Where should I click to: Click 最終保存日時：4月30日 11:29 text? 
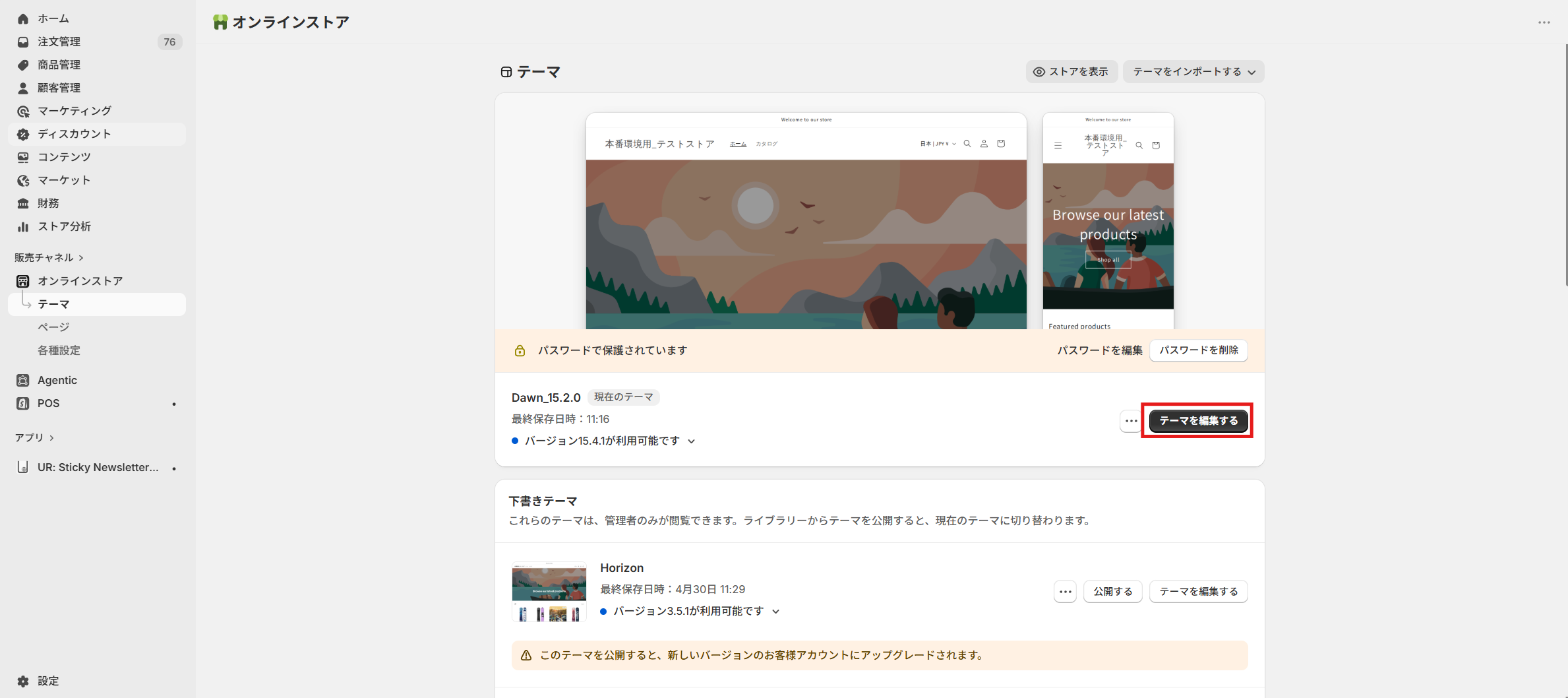(x=673, y=589)
